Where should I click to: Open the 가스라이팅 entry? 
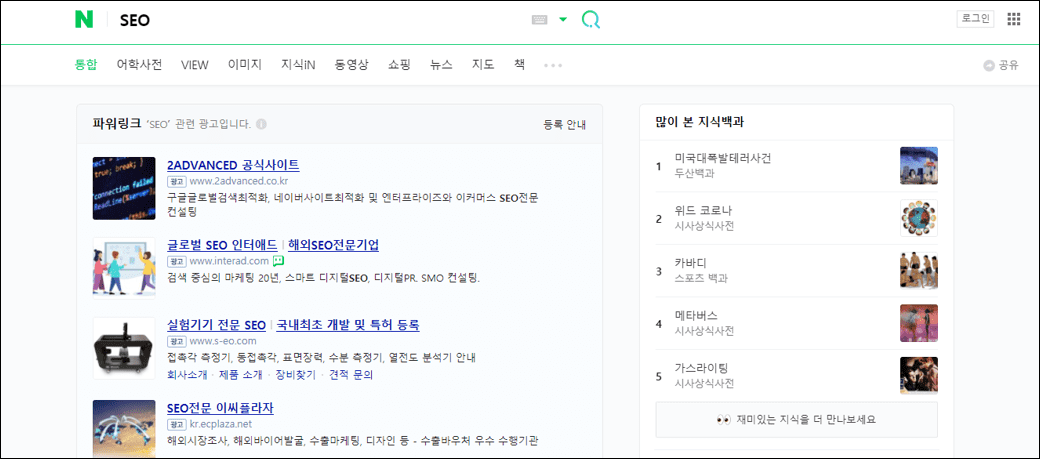pos(702,368)
